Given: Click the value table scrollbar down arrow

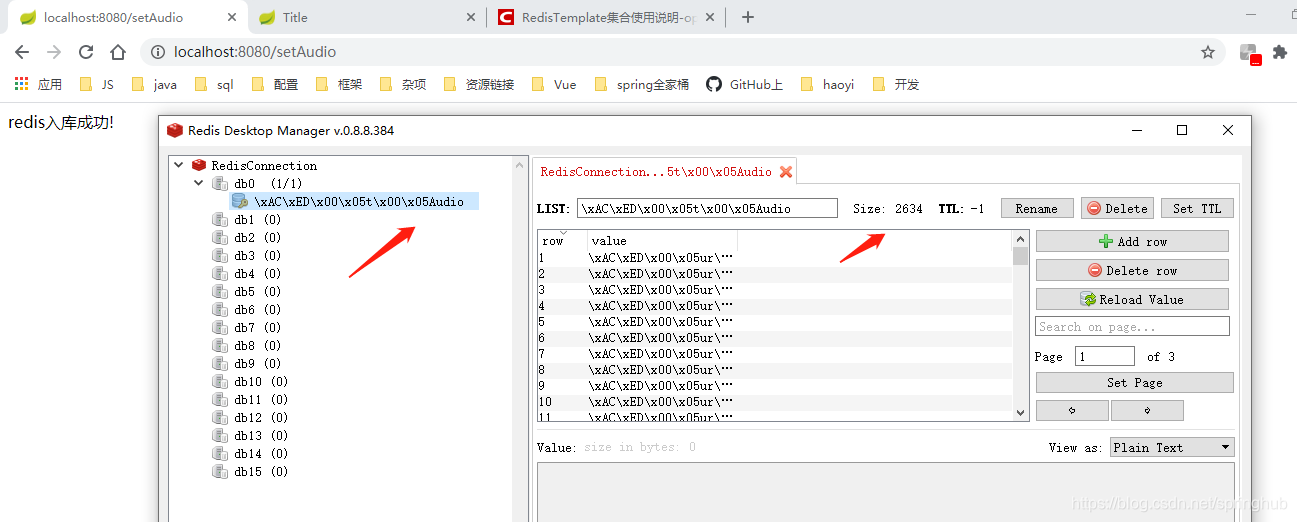Looking at the screenshot, I should [x=1021, y=412].
